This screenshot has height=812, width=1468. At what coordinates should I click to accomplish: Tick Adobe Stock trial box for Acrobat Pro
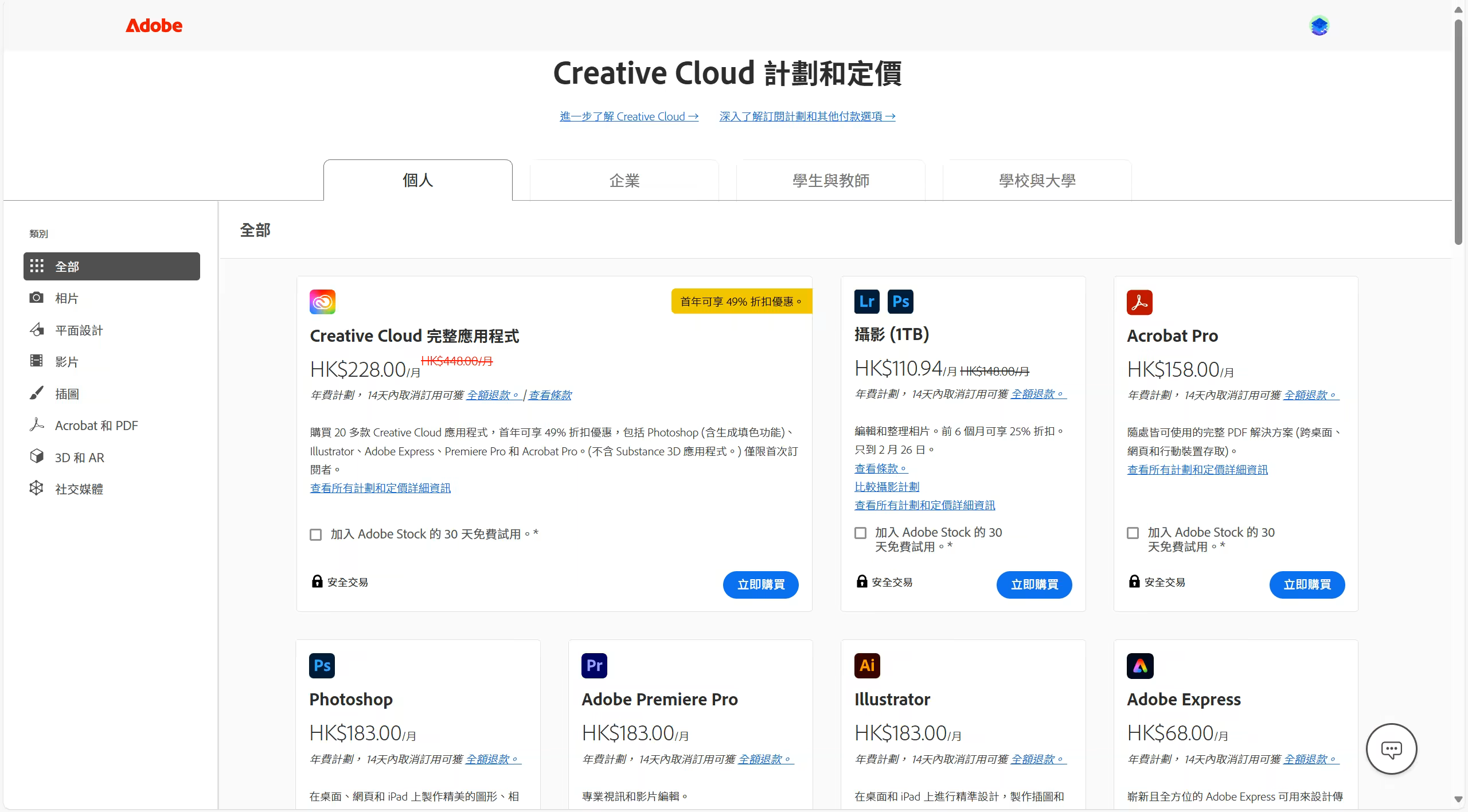coord(1133,533)
